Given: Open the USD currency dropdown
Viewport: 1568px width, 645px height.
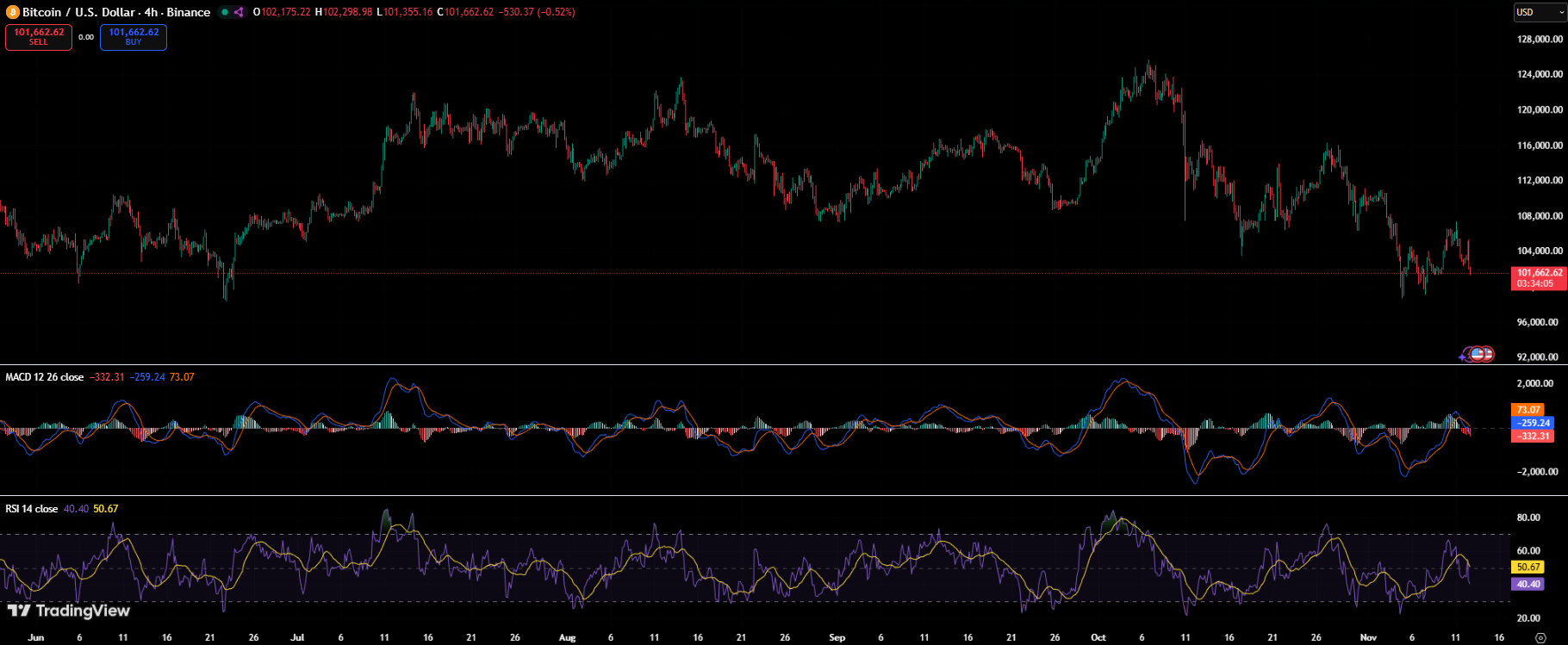Looking at the screenshot, I should pos(1540,12).
